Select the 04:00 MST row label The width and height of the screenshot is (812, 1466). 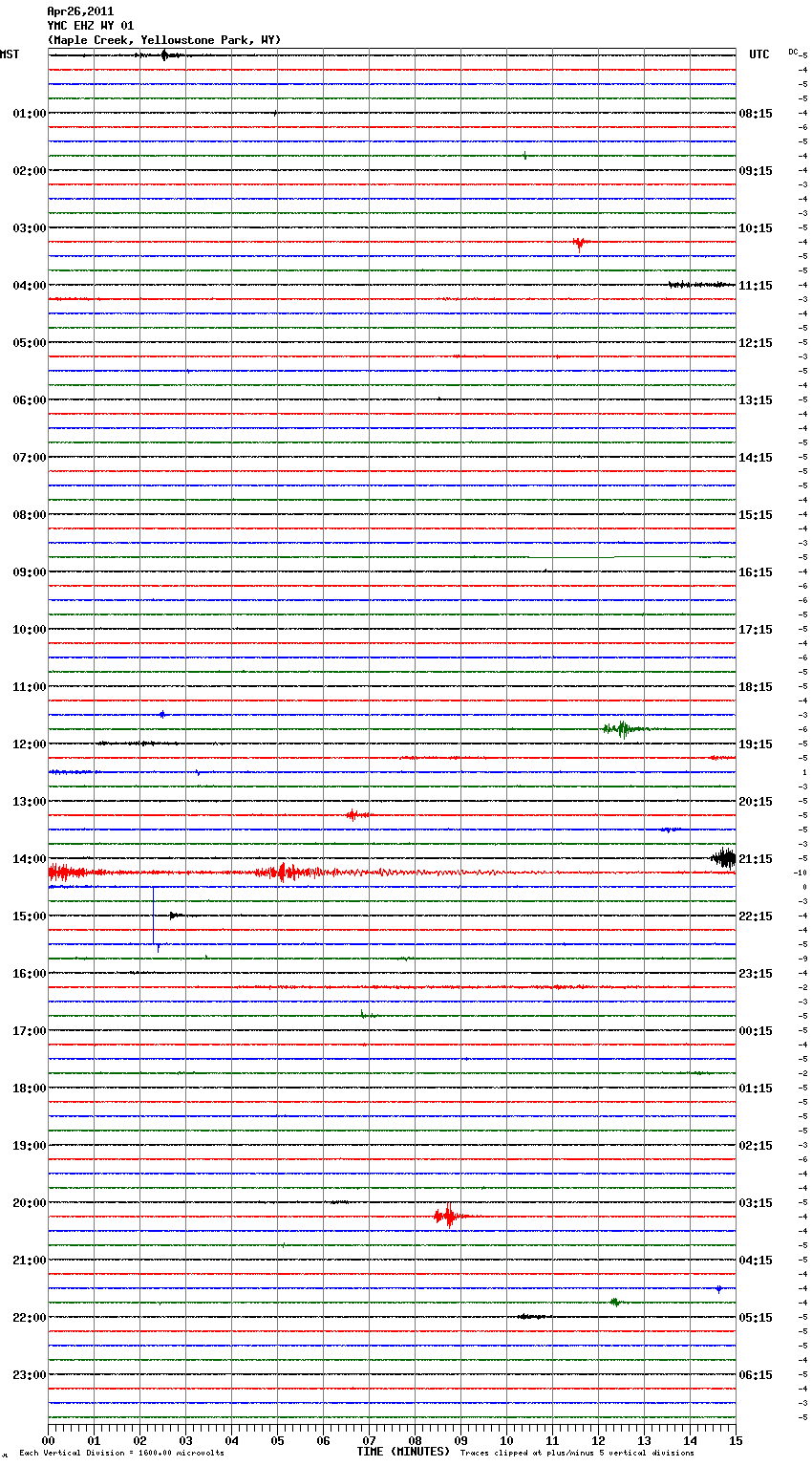tap(30, 286)
